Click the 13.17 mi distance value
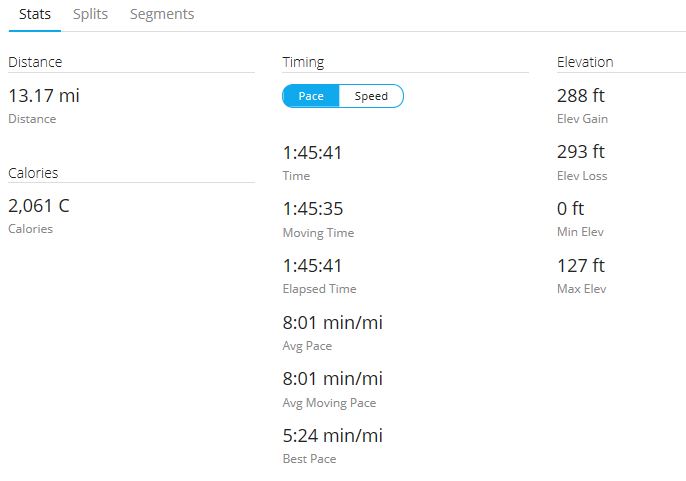 [44, 95]
